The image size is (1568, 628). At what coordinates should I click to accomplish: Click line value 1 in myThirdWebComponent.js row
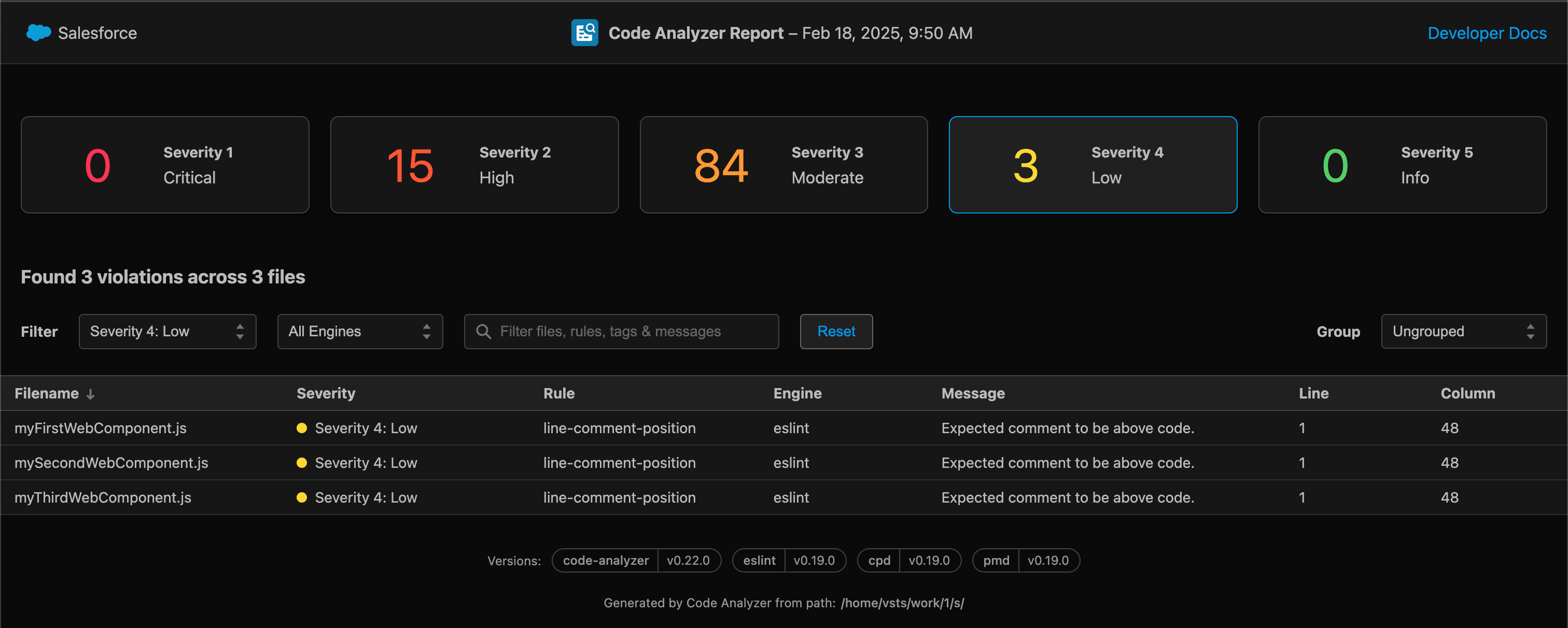point(1302,498)
